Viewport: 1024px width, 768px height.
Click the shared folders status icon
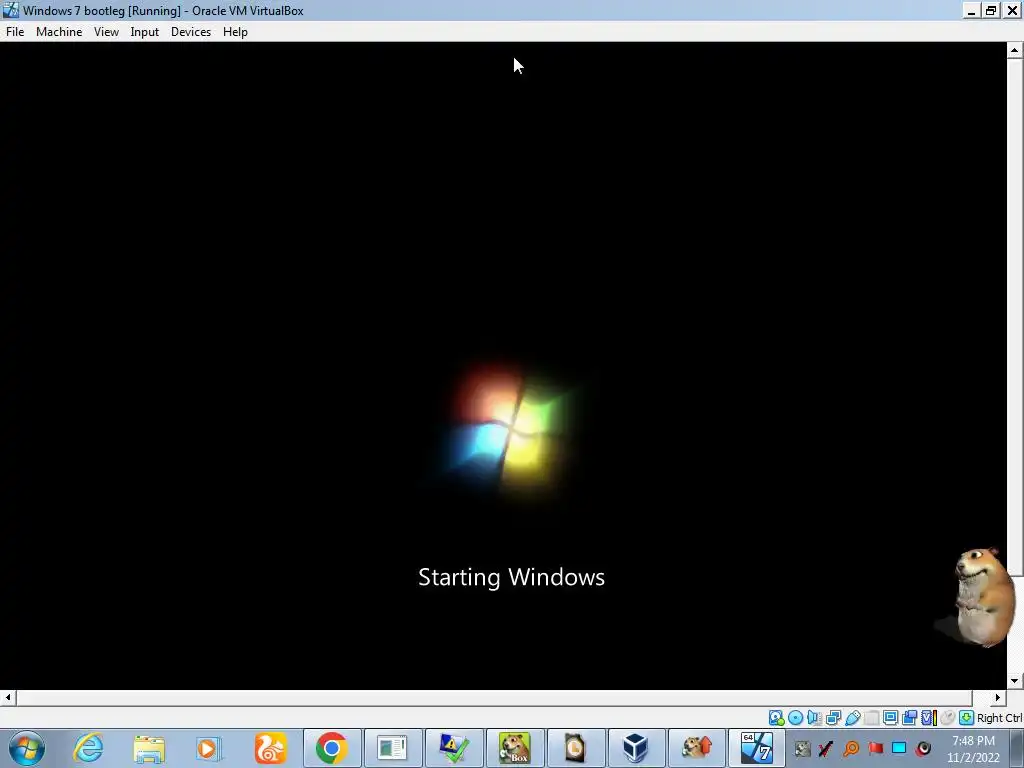[x=871, y=718]
